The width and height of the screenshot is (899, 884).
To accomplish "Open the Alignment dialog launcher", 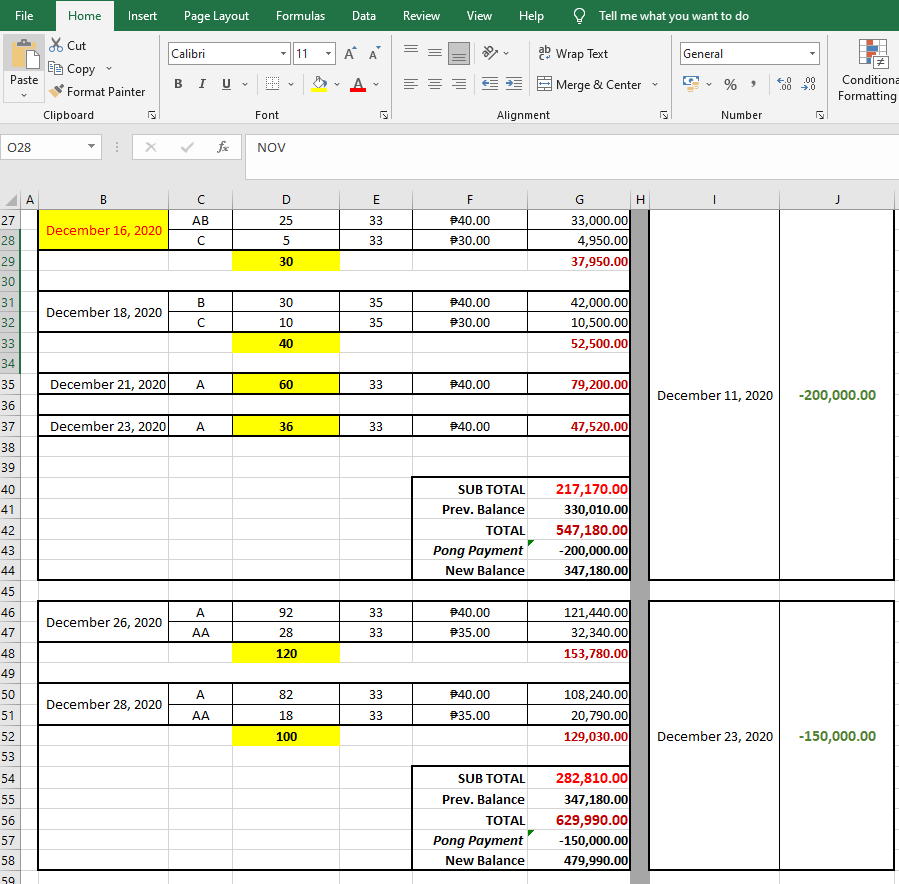I will (664, 115).
